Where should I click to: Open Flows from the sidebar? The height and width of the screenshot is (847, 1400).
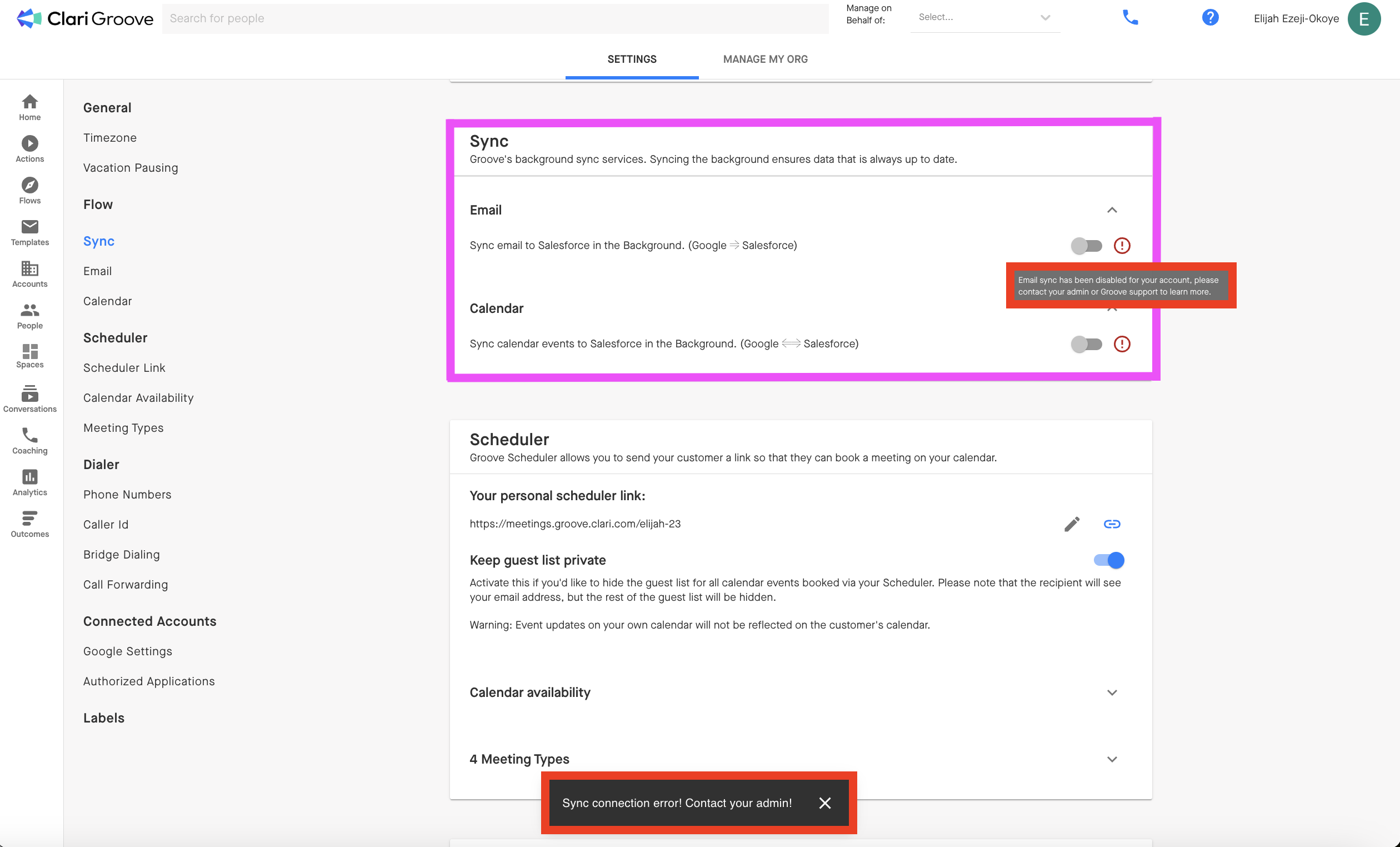[x=29, y=191]
